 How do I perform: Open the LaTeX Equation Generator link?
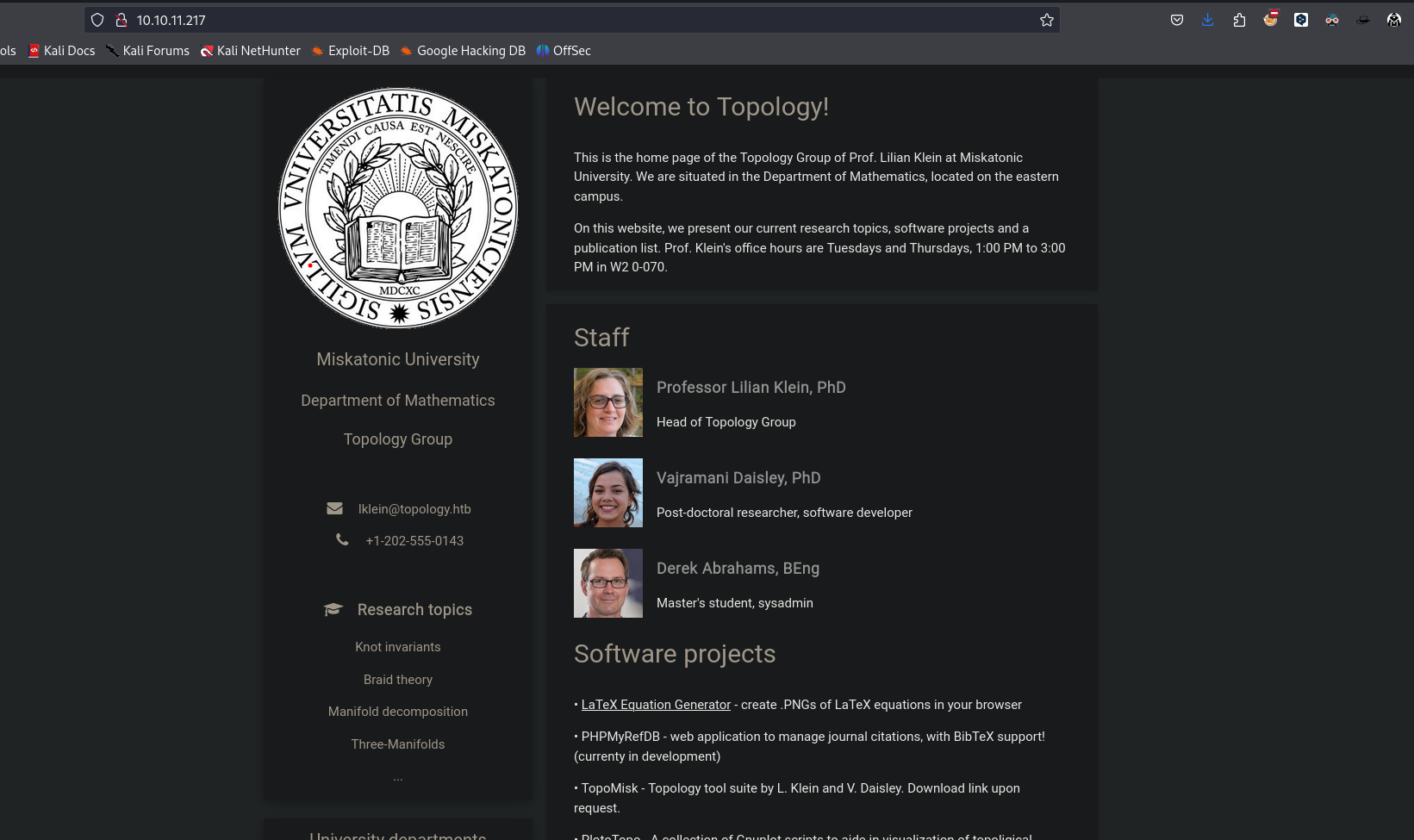point(656,705)
